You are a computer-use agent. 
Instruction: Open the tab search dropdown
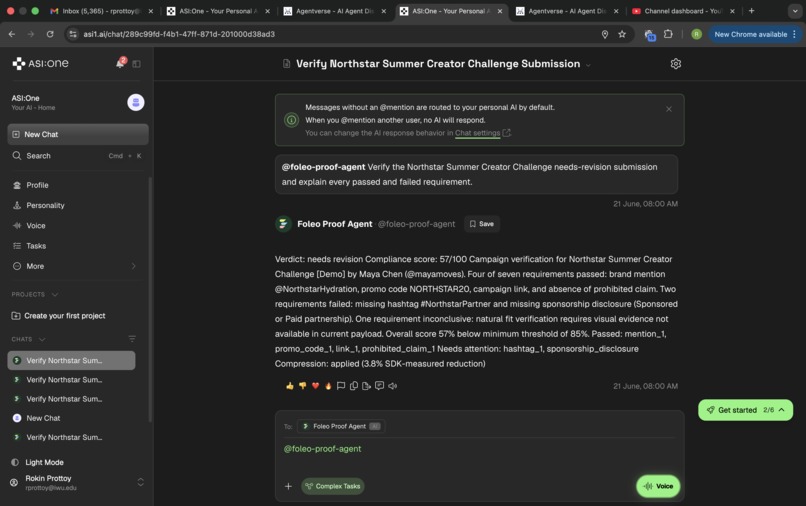pos(795,11)
